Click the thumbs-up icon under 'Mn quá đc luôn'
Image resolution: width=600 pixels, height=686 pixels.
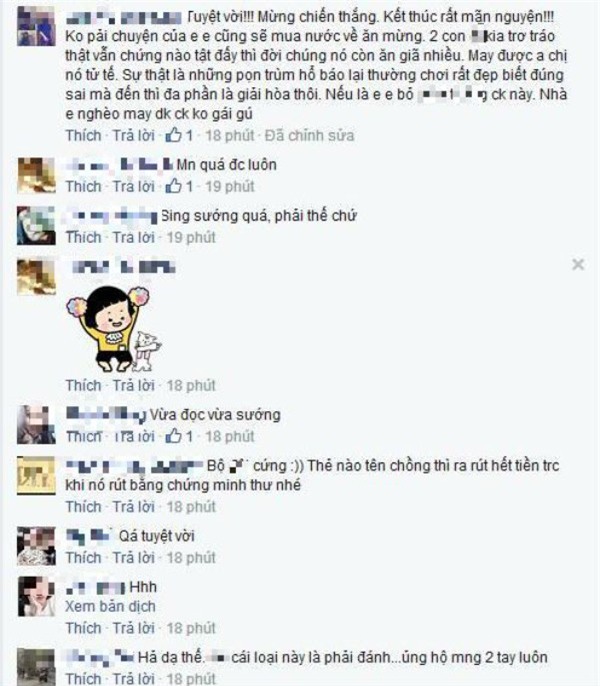point(173,186)
